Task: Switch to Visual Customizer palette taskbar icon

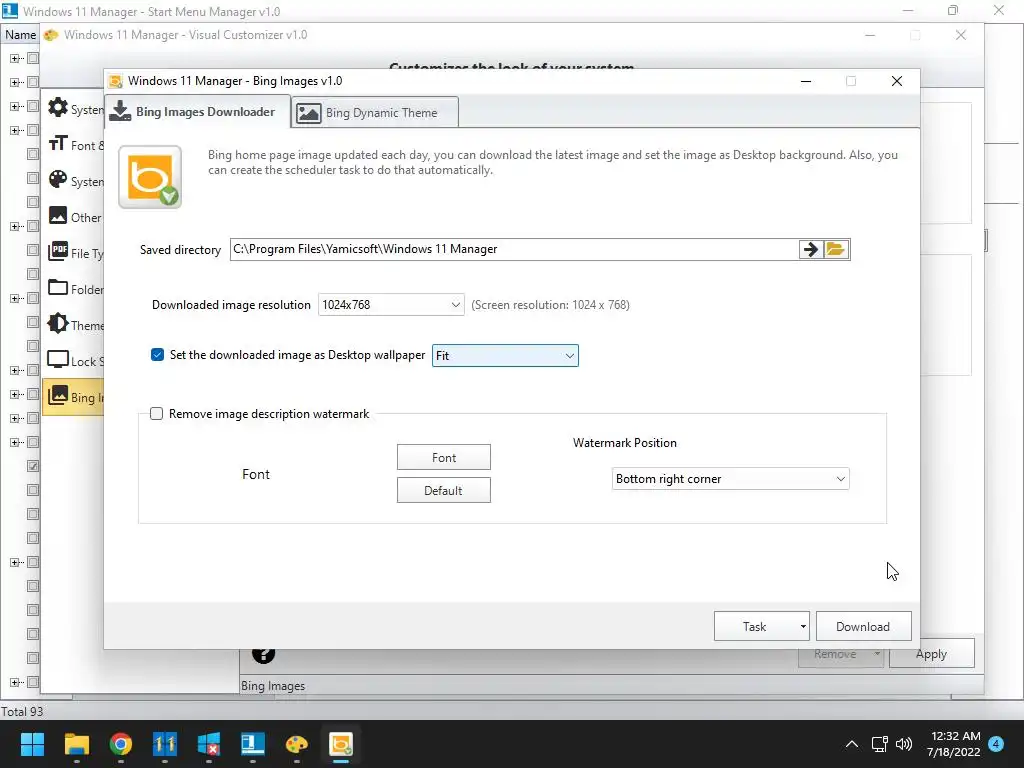Action: (x=296, y=744)
